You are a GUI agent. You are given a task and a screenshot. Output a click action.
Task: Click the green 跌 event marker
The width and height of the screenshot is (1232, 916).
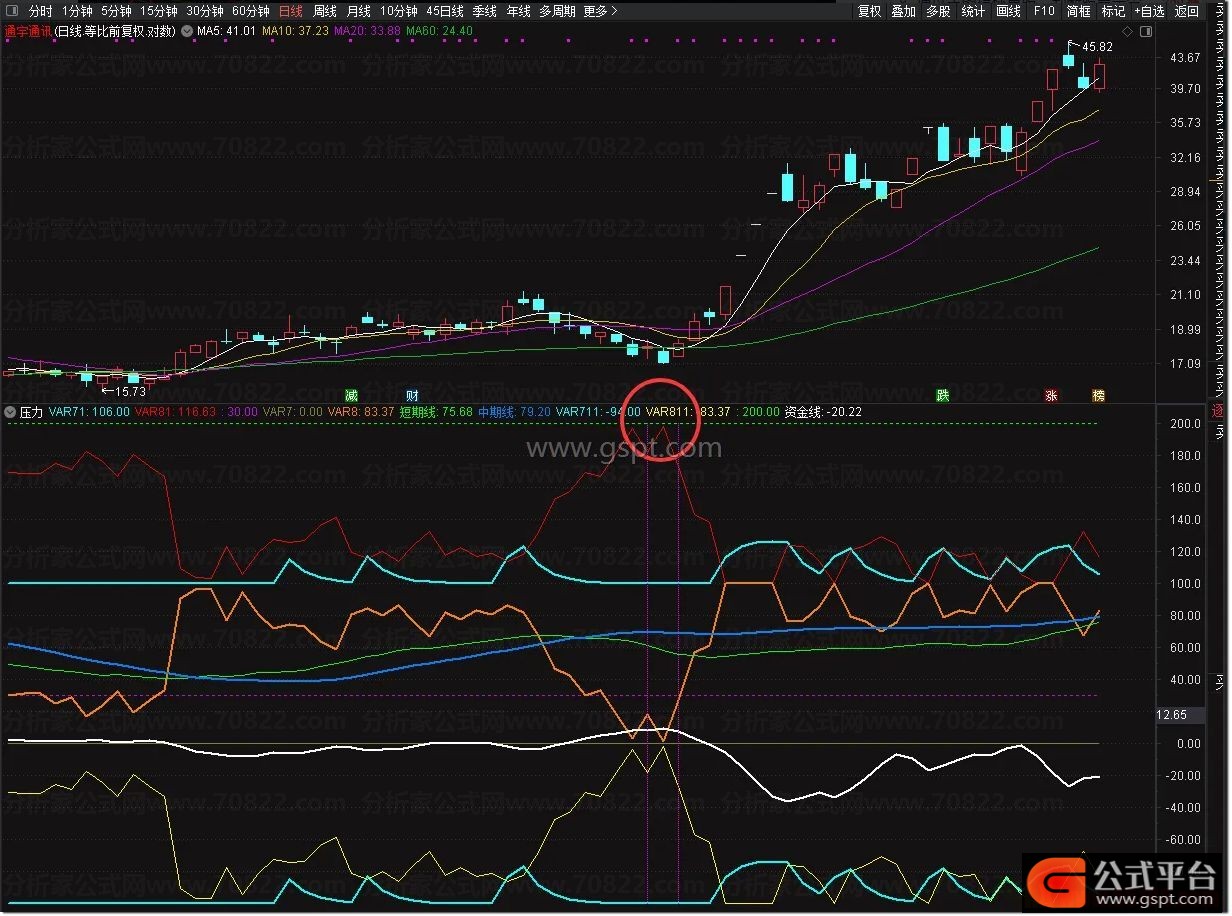click(x=942, y=395)
